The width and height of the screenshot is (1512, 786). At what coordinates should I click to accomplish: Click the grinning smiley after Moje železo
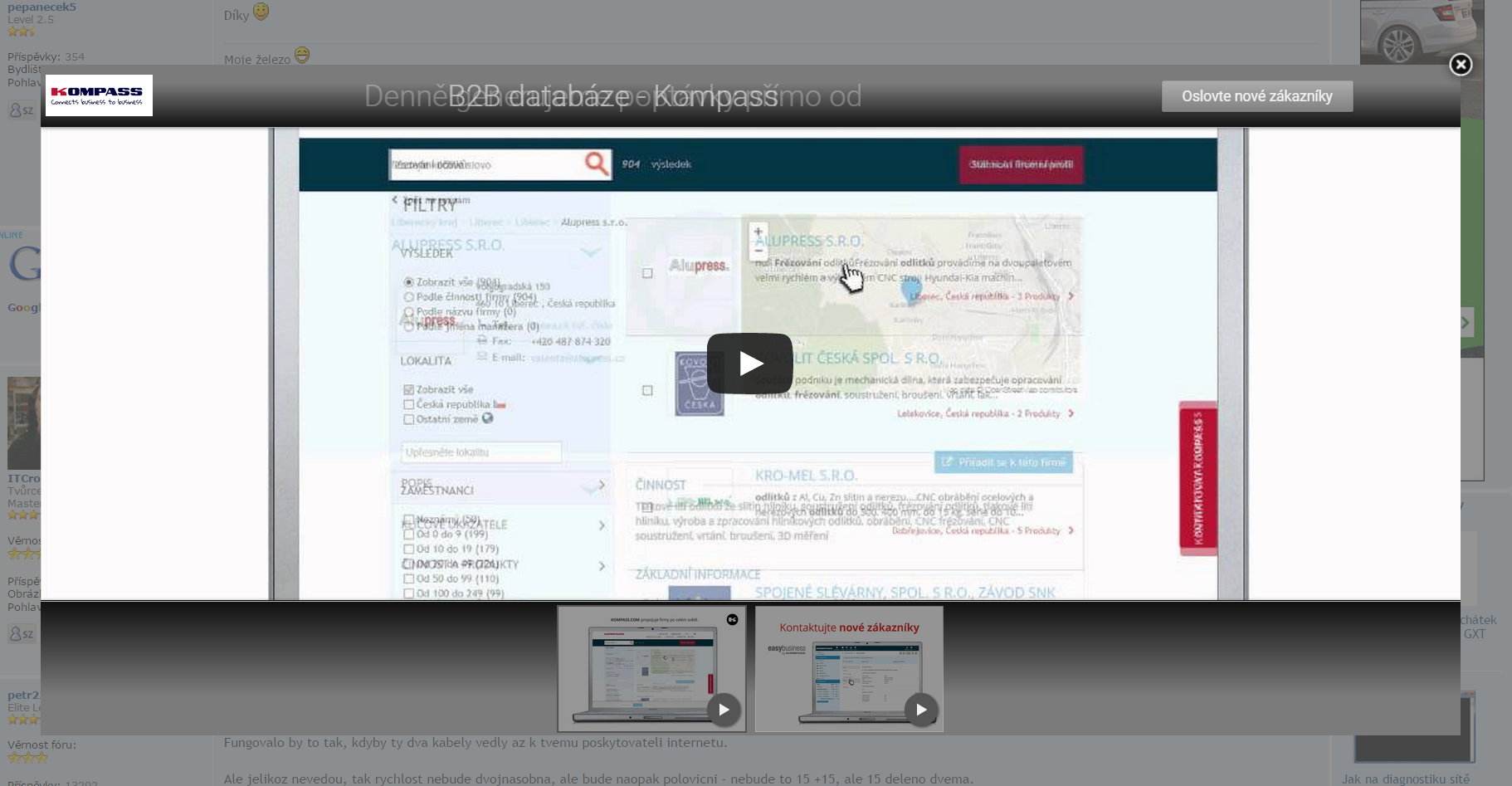[x=302, y=55]
